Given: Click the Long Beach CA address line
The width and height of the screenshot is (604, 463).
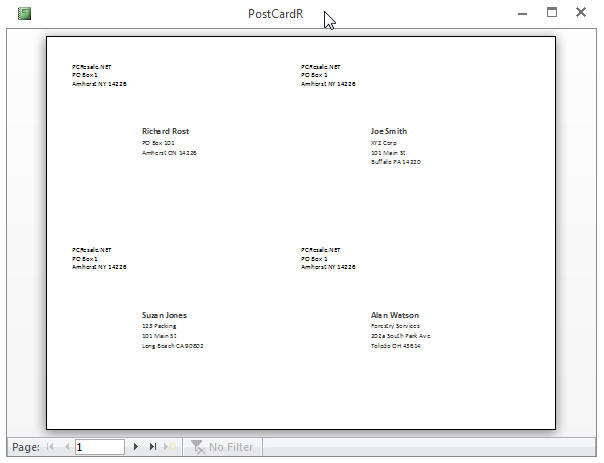Looking at the screenshot, I should (x=172, y=346).
